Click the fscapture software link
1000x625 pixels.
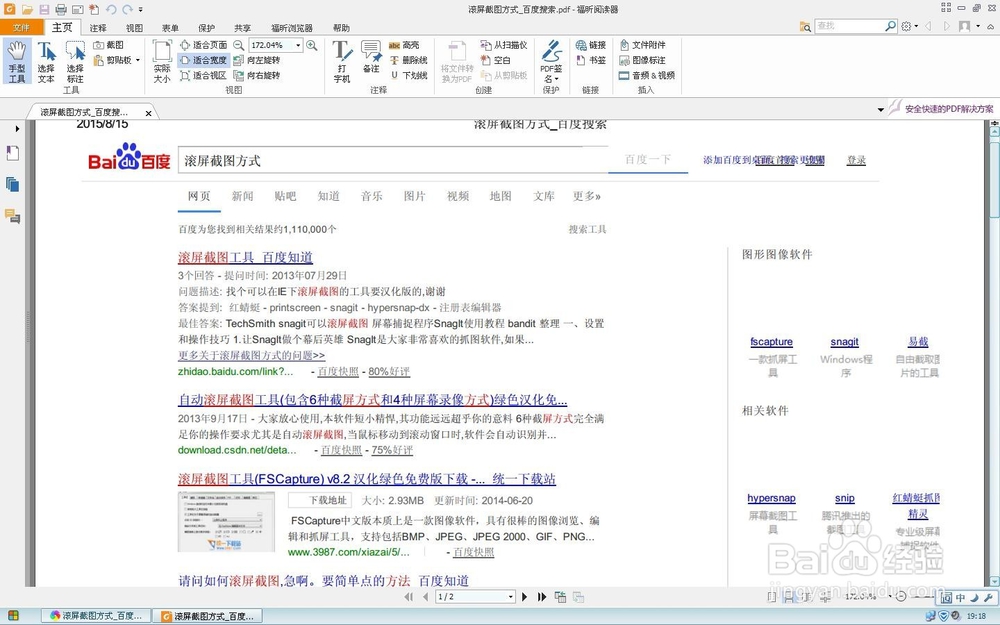pos(771,342)
